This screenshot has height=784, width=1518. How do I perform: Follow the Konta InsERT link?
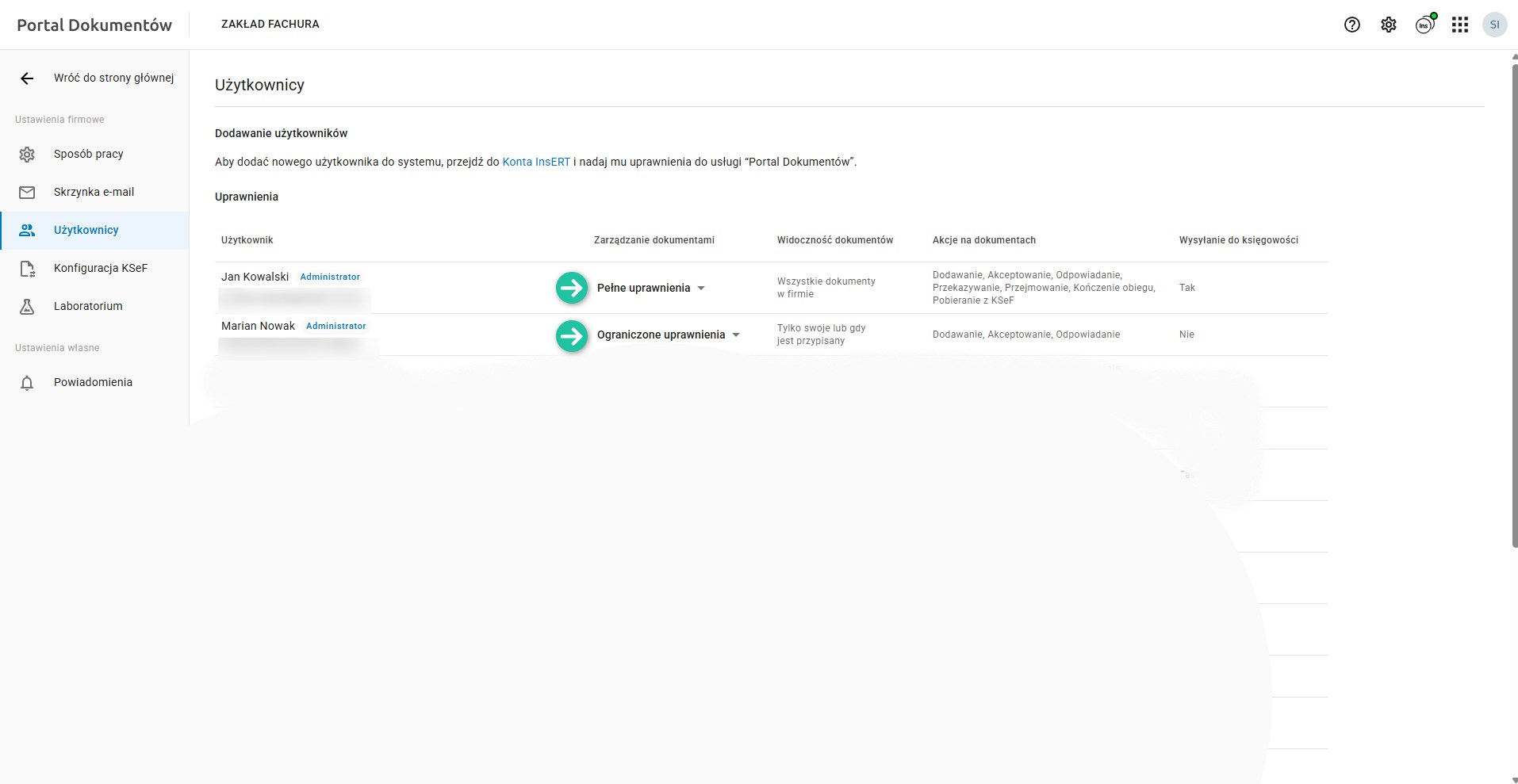[x=536, y=162]
